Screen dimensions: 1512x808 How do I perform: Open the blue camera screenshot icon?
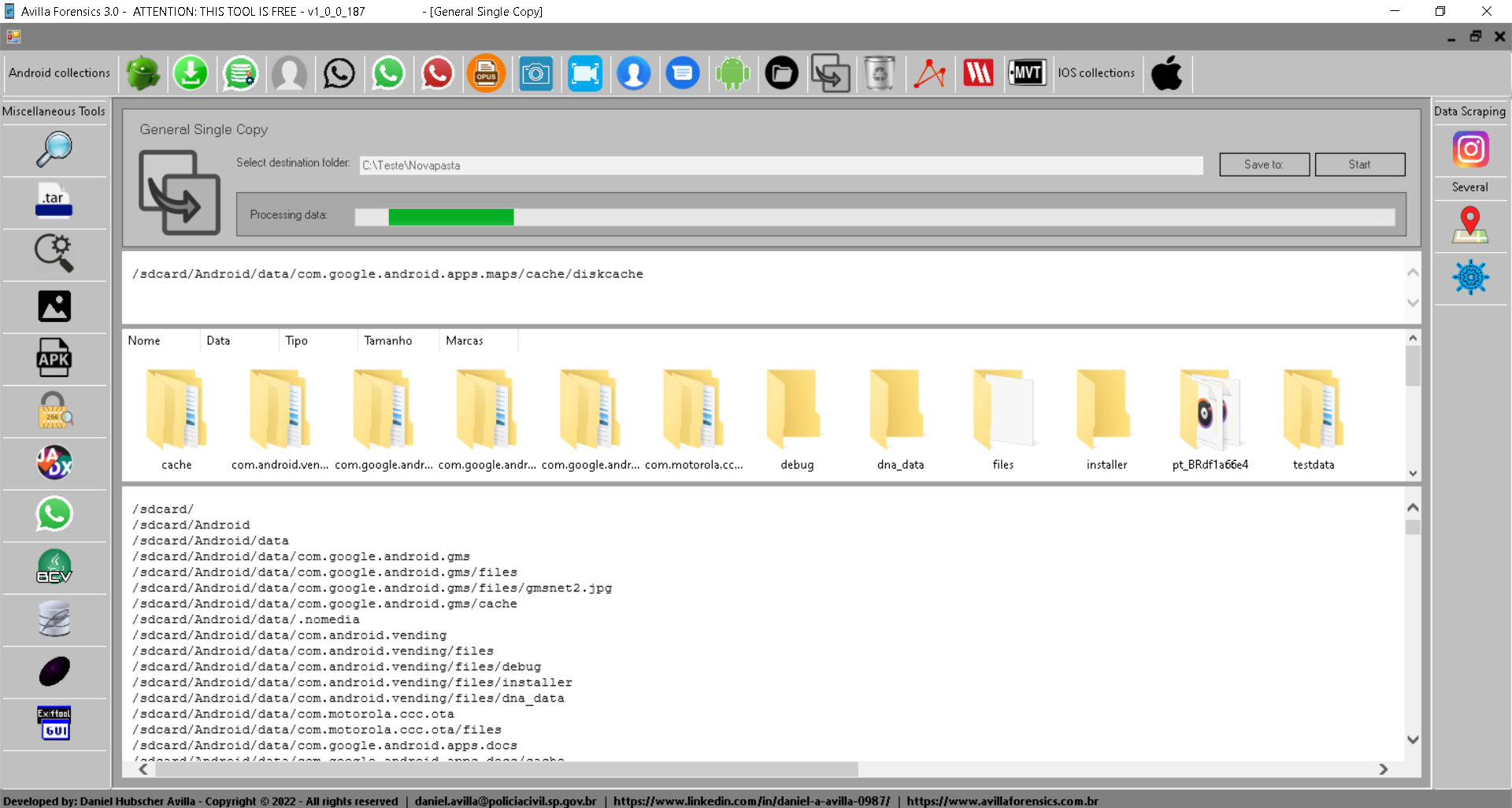click(535, 73)
